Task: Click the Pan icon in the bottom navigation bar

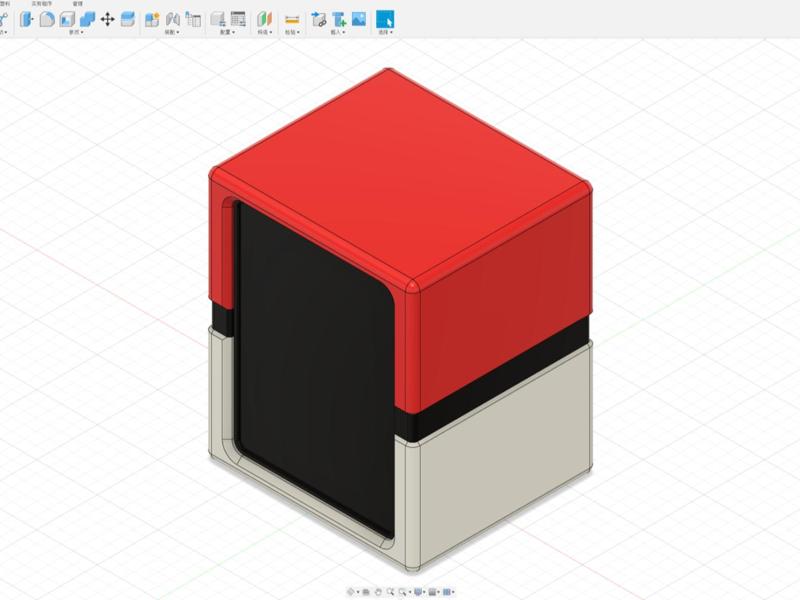Action: click(365, 591)
